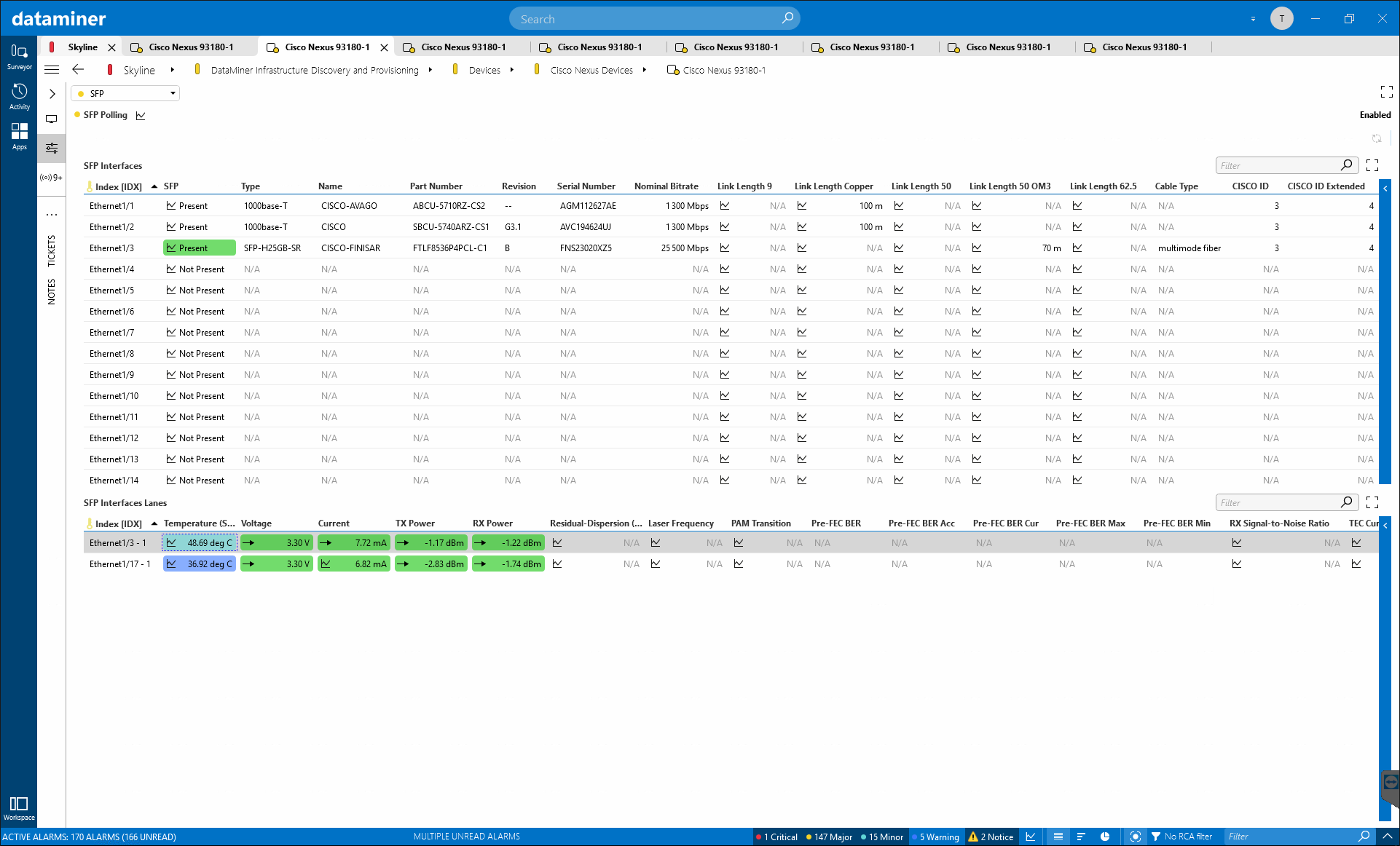
Task: Click the focus target icon in alarm bar
Action: coord(1135,837)
